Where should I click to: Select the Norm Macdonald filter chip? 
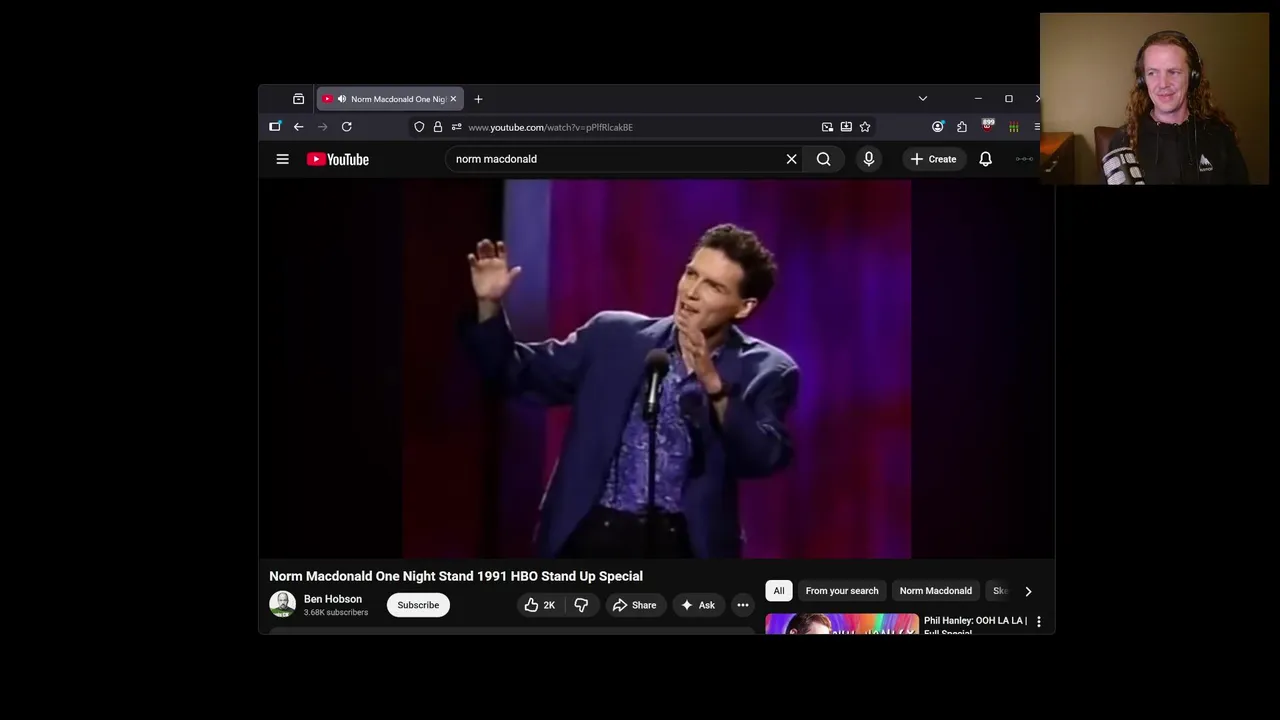click(935, 591)
